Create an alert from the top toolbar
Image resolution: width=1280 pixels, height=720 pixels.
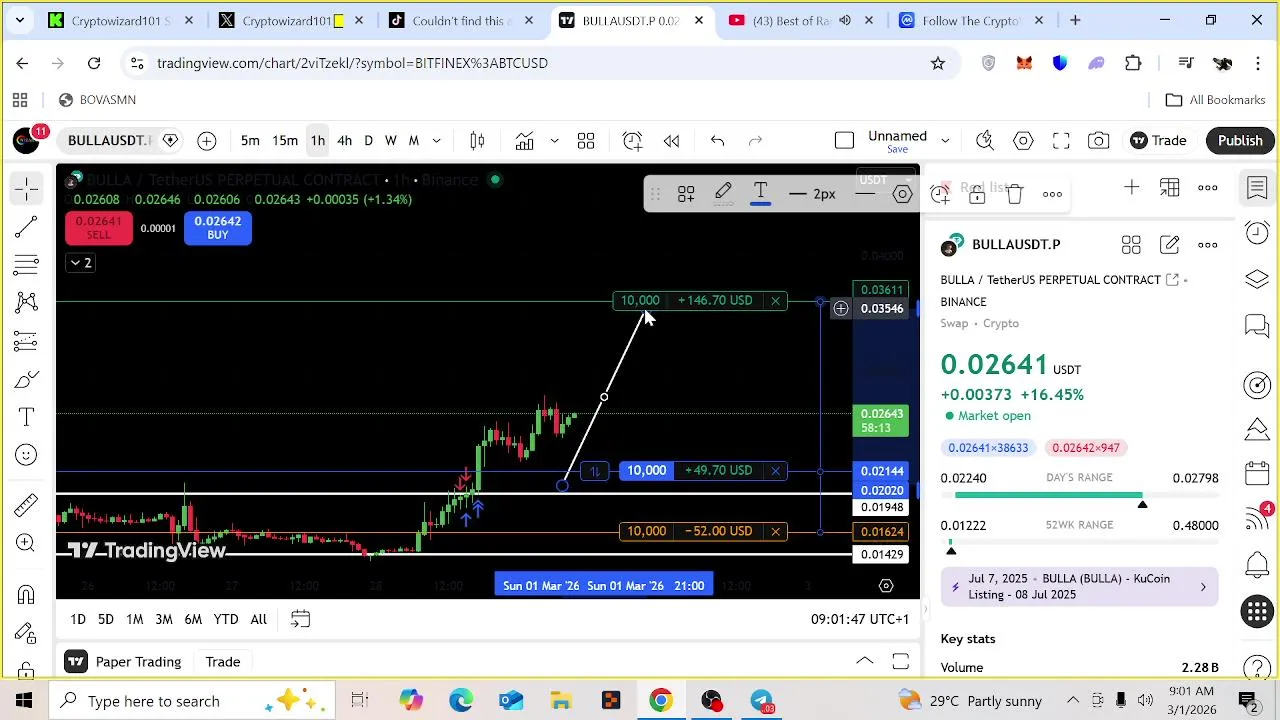tap(632, 141)
